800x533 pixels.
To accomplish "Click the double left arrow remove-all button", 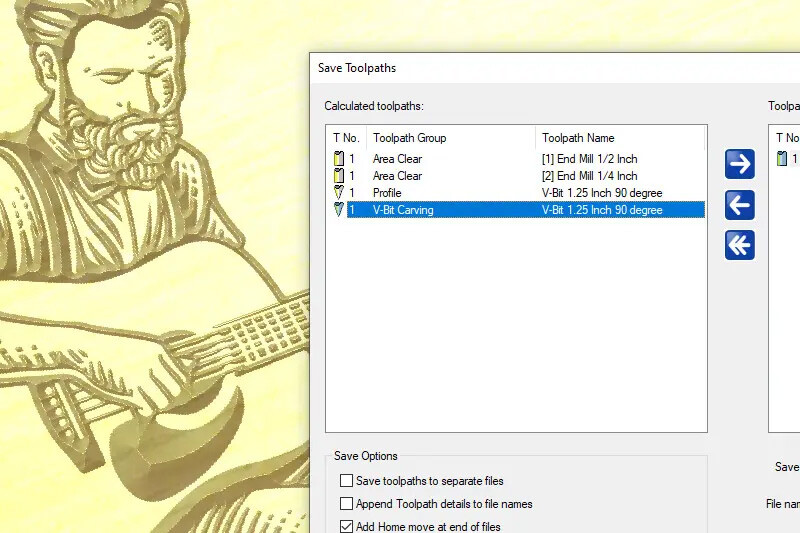I will click(739, 245).
